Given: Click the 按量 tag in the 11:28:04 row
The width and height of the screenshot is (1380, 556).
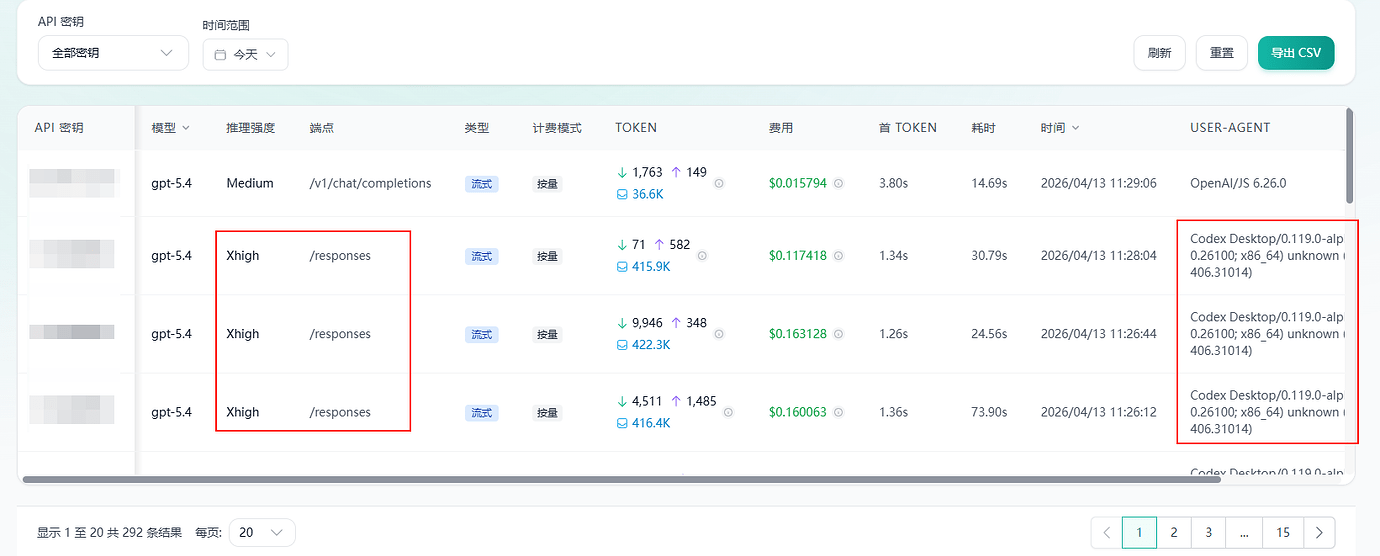Looking at the screenshot, I should point(548,256).
